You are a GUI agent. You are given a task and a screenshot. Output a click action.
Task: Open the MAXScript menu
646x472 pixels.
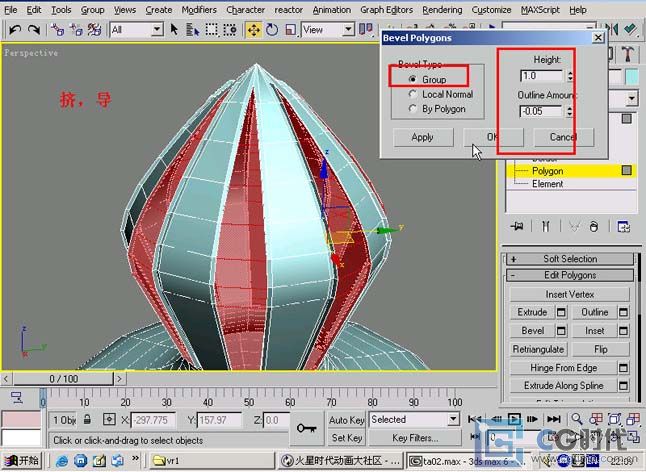(540, 9)
